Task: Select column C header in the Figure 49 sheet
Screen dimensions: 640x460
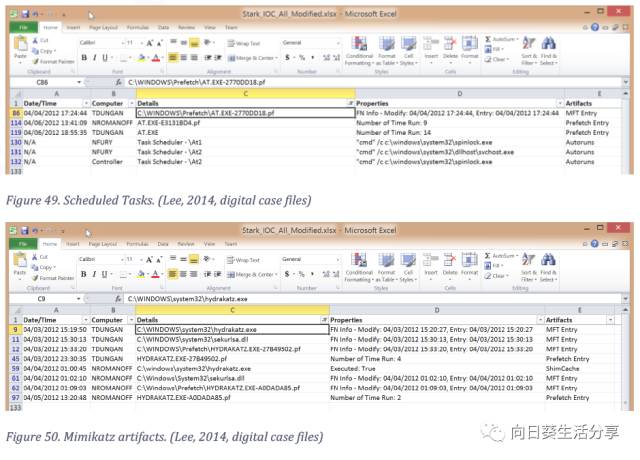Action: pyautogui.click(x=245, y=94)
